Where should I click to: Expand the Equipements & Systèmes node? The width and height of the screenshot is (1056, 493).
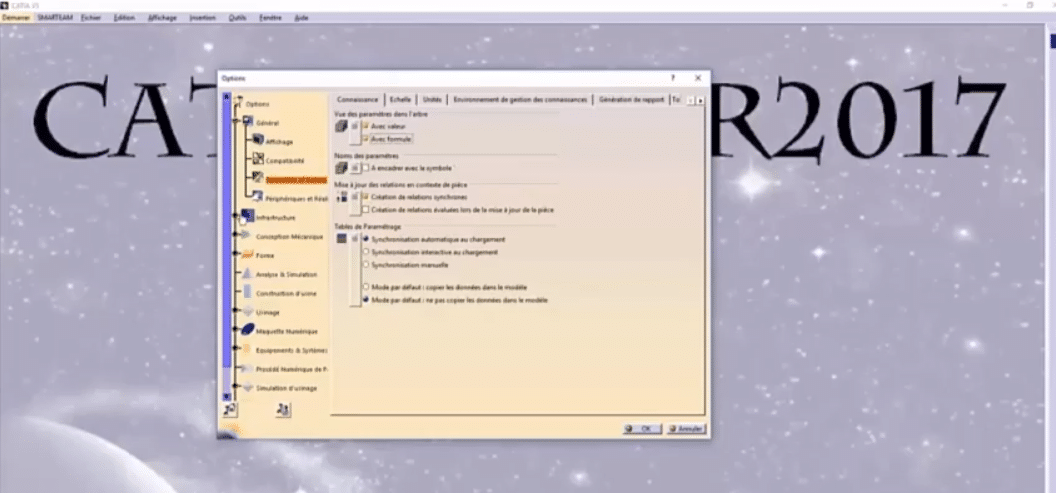click(x=236, y=350)
